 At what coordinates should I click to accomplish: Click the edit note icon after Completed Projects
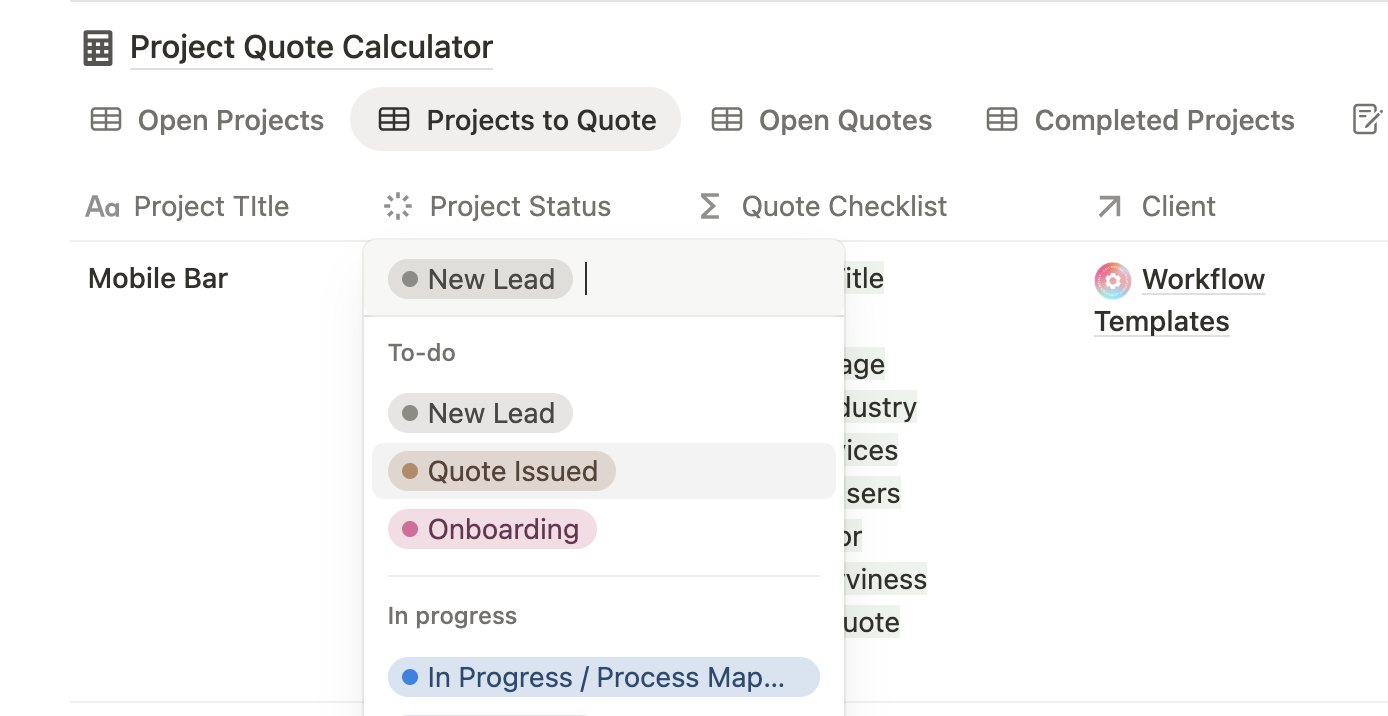click(x=1367, y=120)
